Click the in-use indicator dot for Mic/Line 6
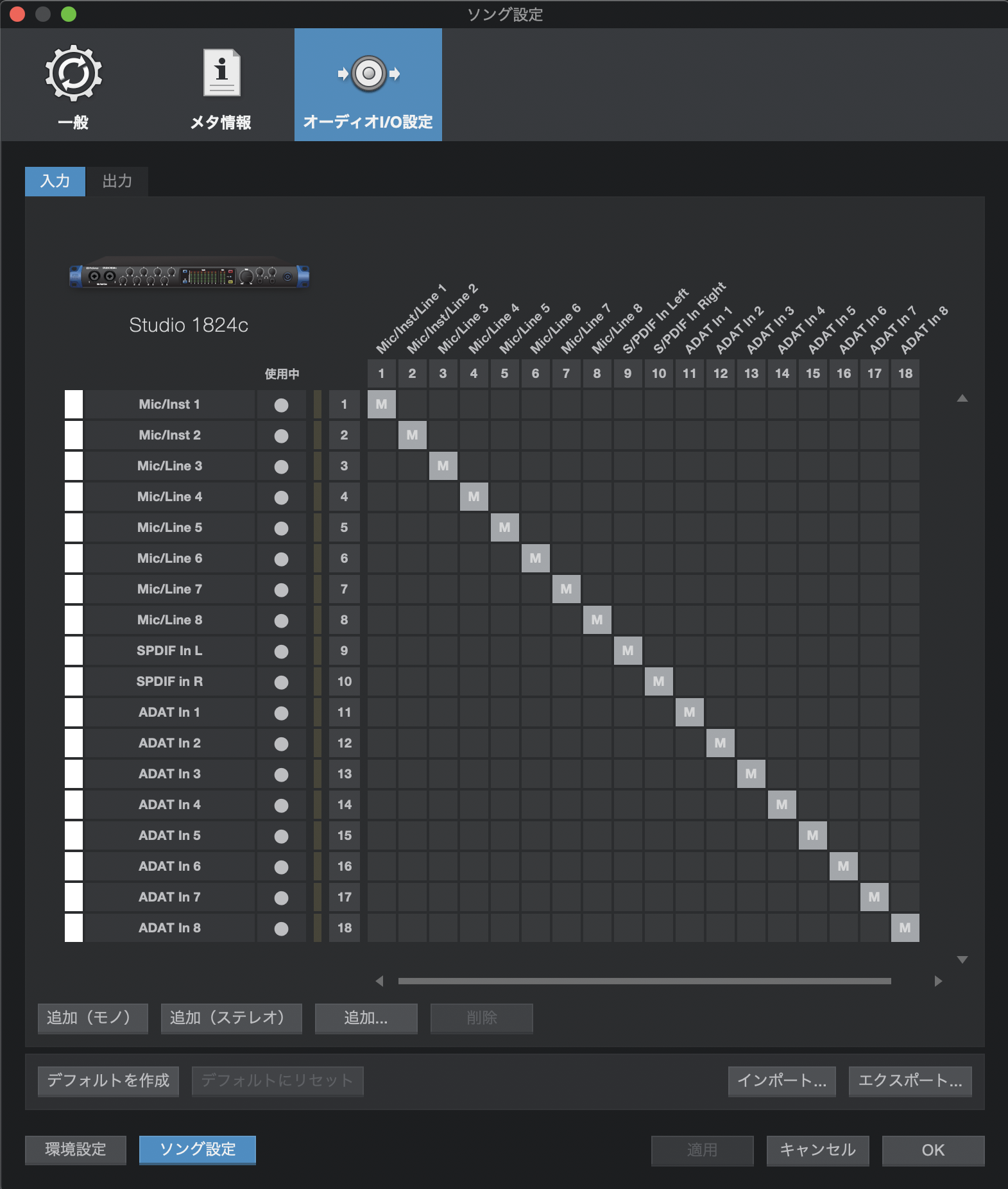 pos(281,559)
